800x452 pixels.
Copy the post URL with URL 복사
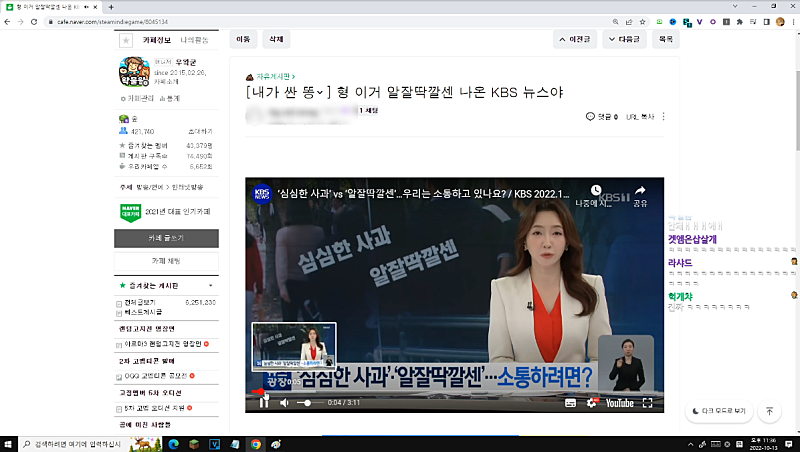(640, 117)
